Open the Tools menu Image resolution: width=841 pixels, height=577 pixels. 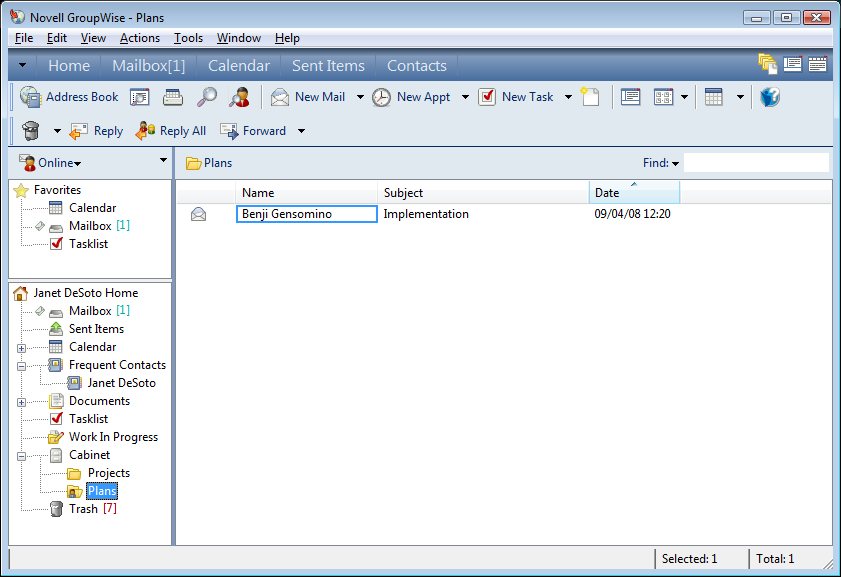point(188,38)
